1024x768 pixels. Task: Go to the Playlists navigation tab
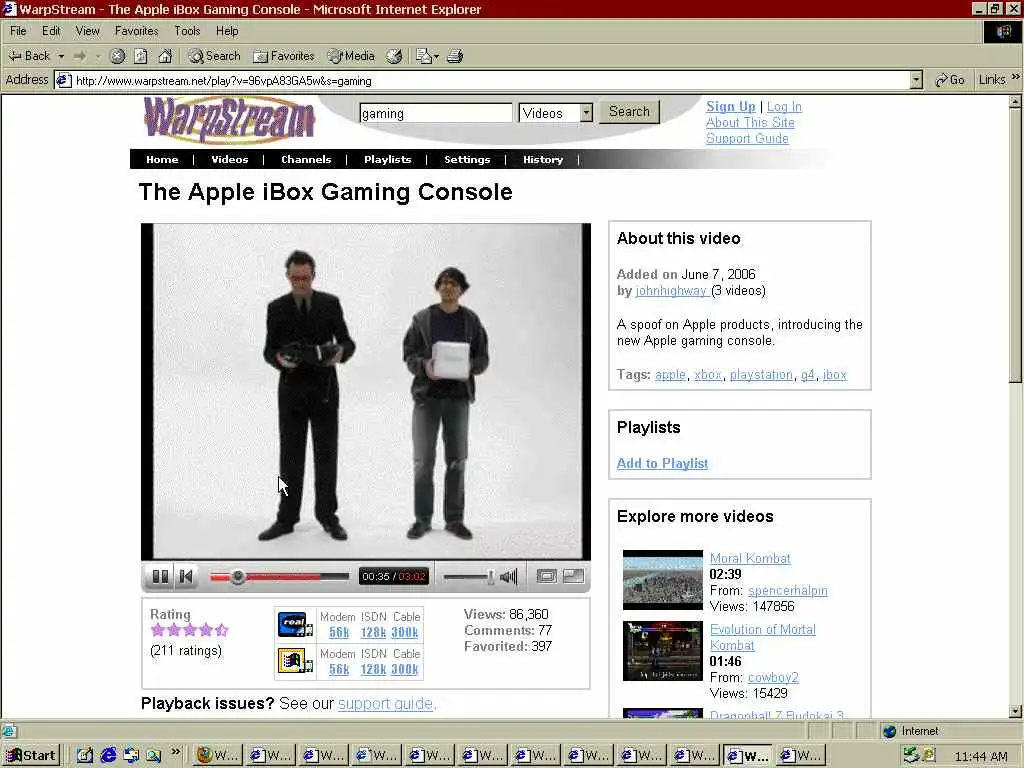387,159
